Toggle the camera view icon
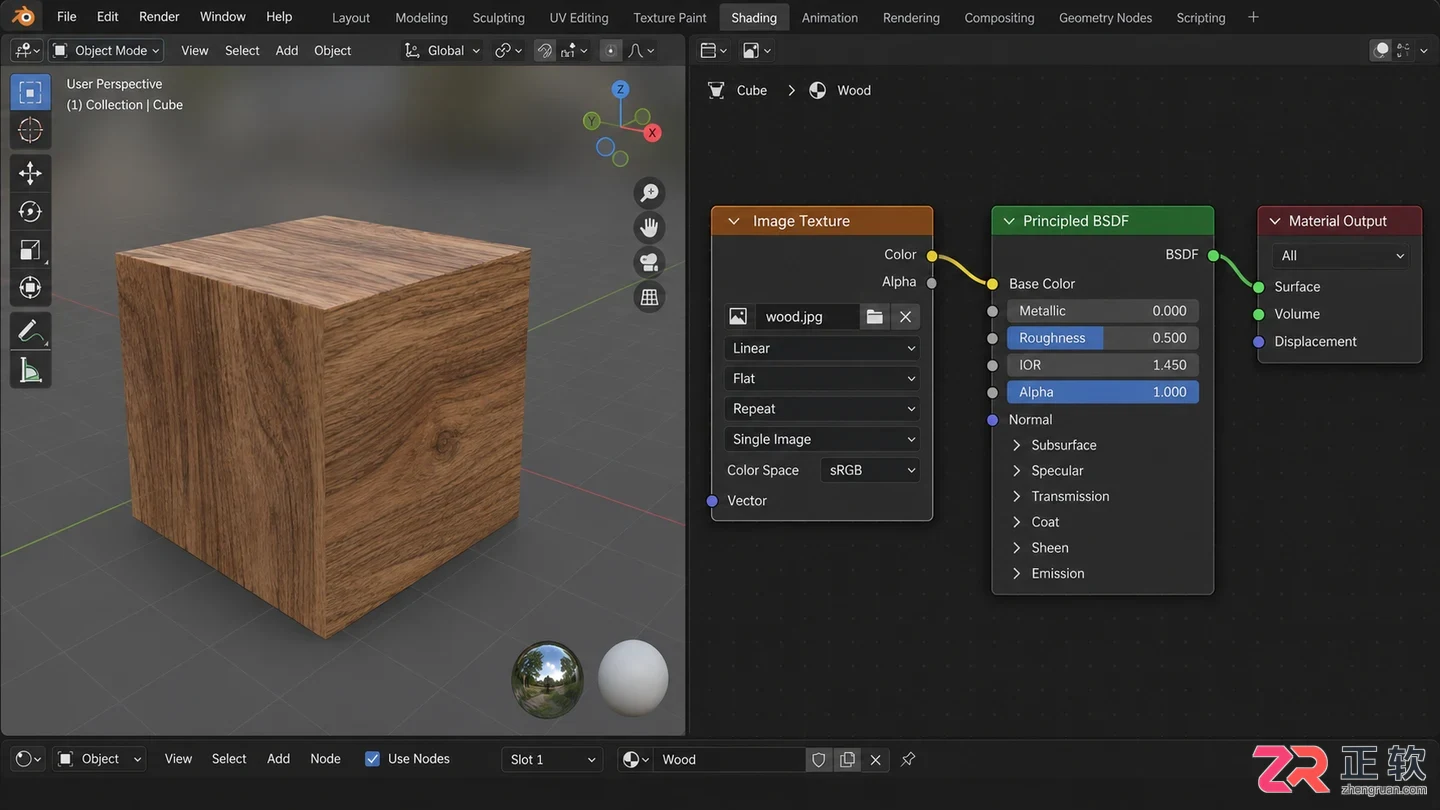The image size is (1440, 810). coord(650,263)
